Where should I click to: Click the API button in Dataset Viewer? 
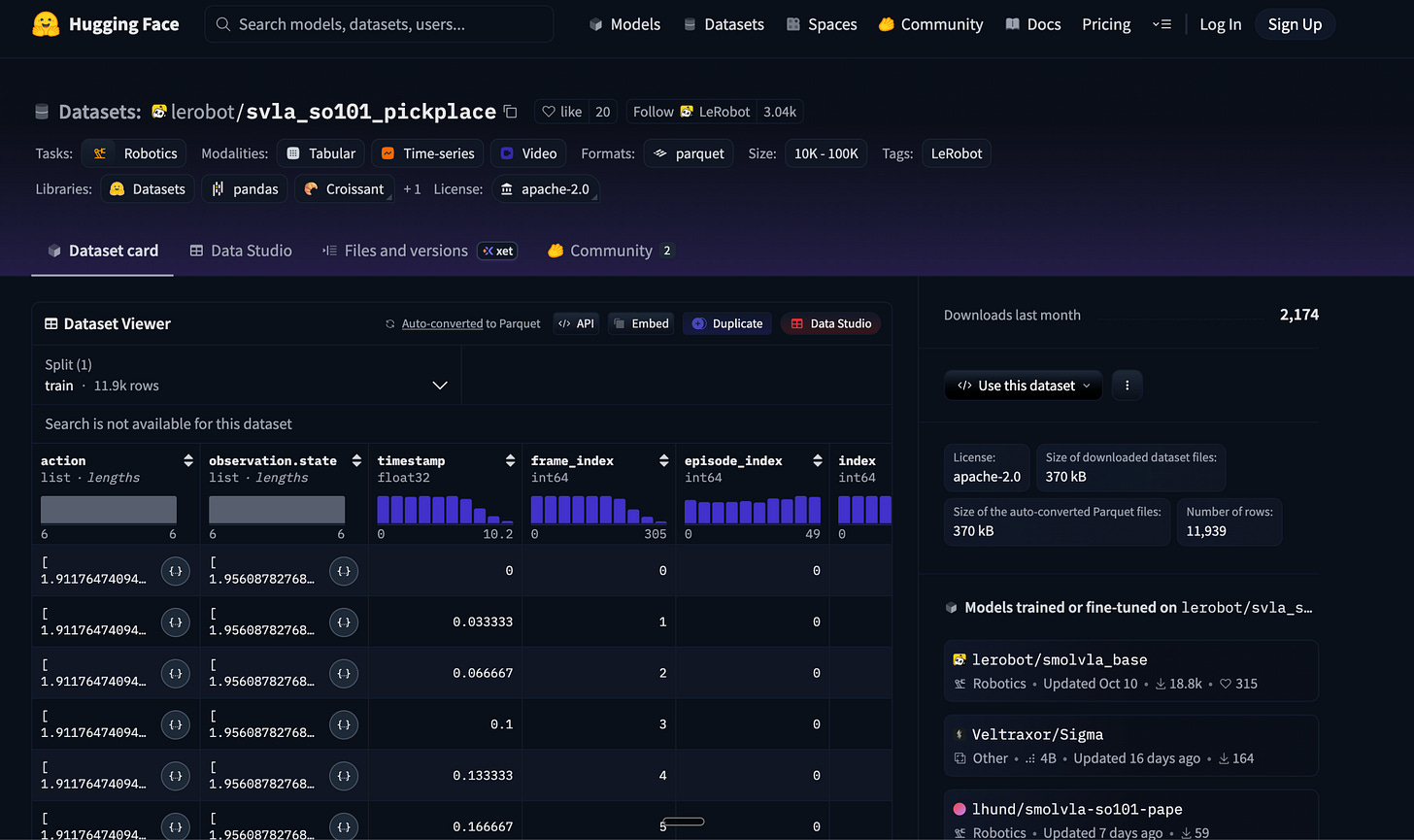[577, 323]
